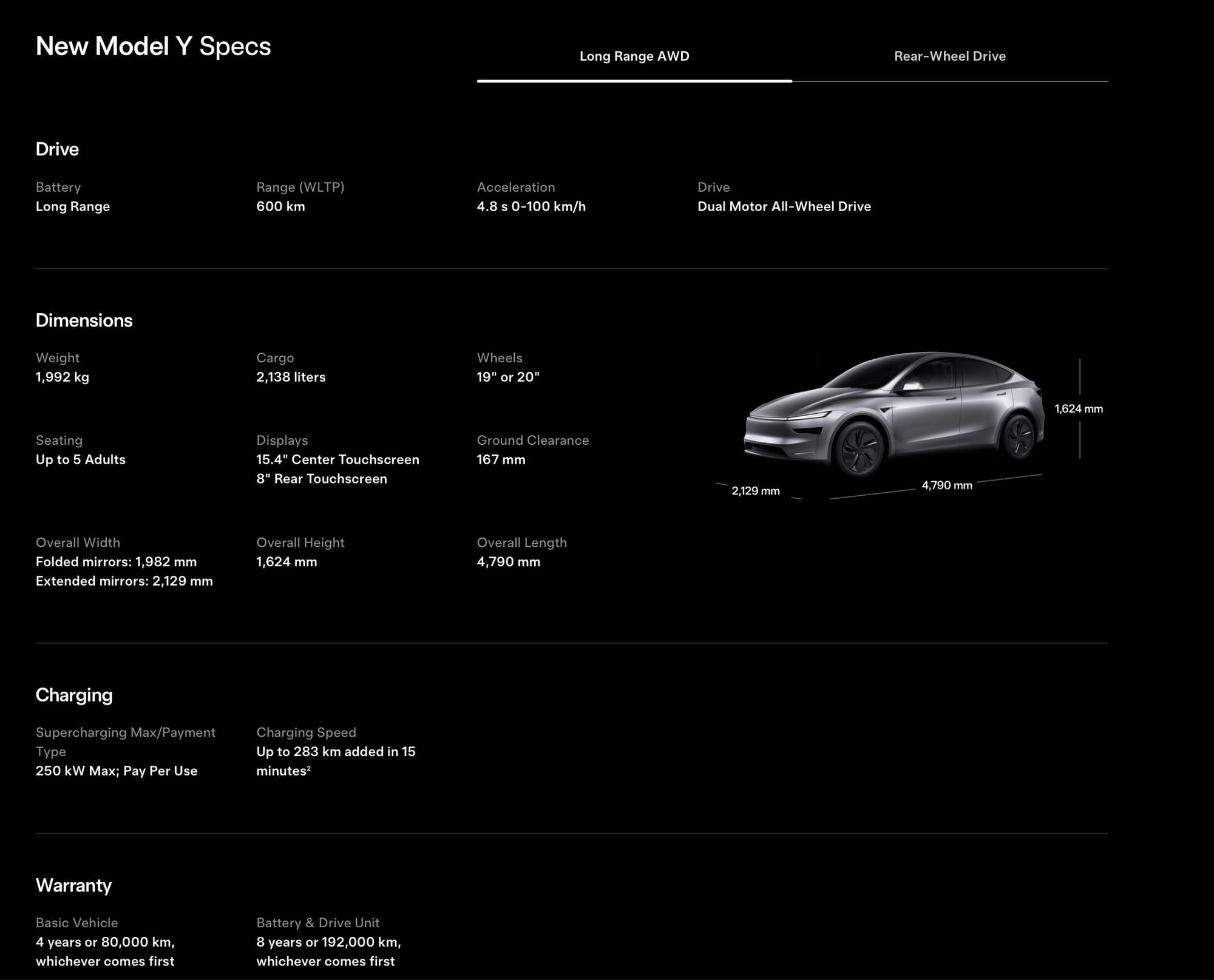This screenshot has height=980, width=1214.
Task: Click Dual Motor All-Wheel Drive text
Action: 784,206
